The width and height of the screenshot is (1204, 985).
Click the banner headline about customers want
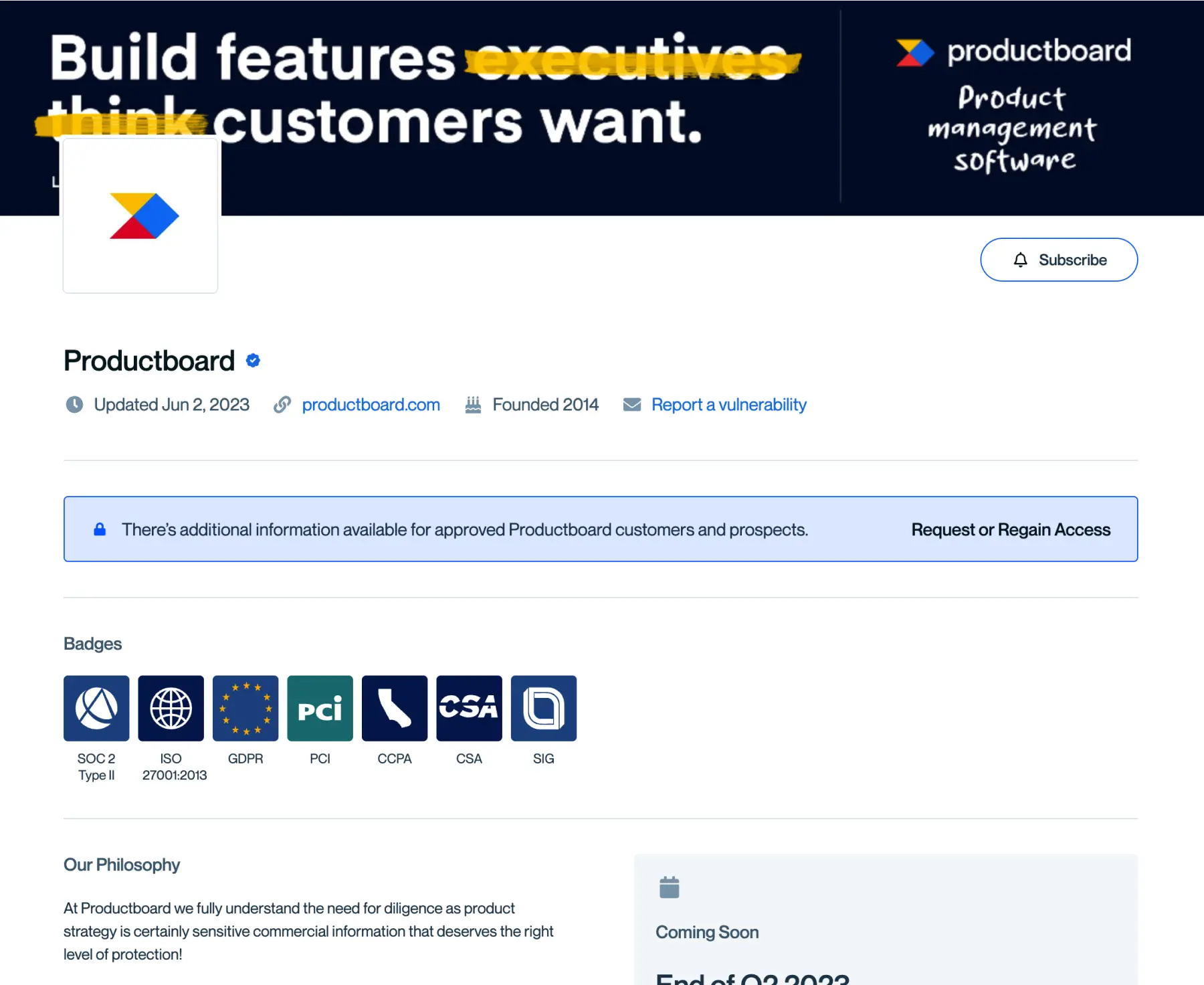click(418, 90)
